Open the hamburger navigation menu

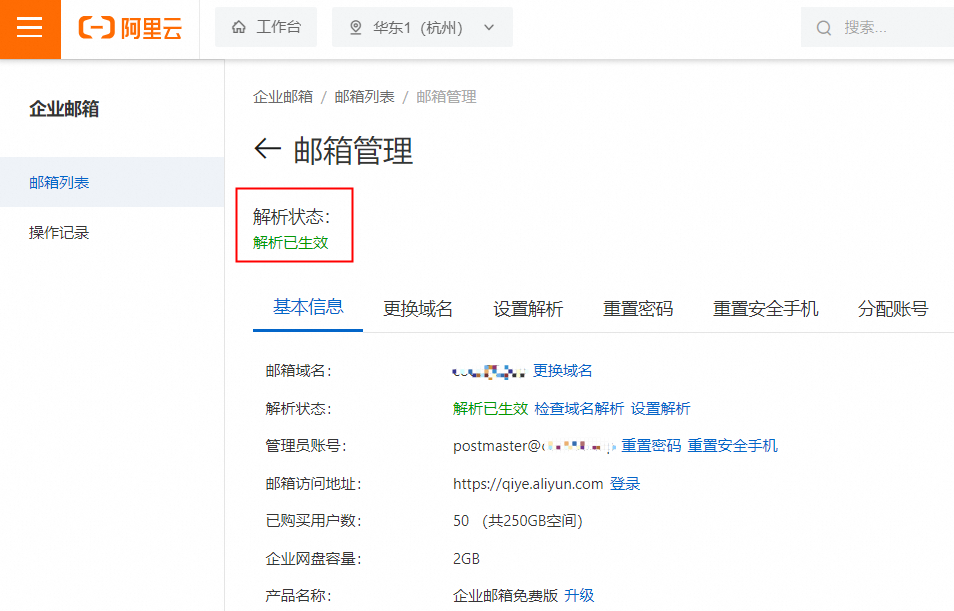pos(29,28)
